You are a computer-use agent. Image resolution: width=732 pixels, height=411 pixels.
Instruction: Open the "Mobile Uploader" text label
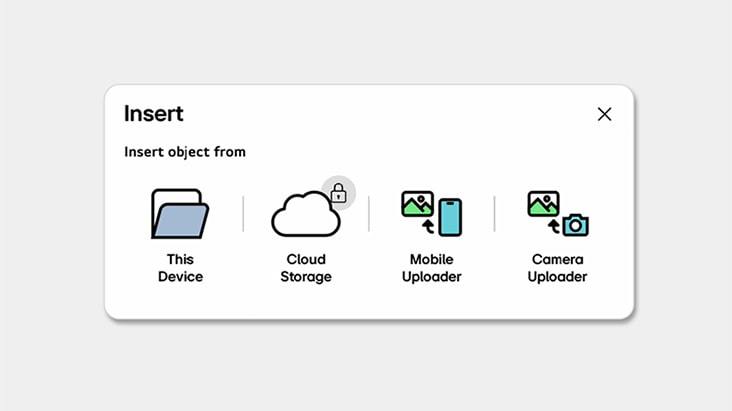point(431,268)
